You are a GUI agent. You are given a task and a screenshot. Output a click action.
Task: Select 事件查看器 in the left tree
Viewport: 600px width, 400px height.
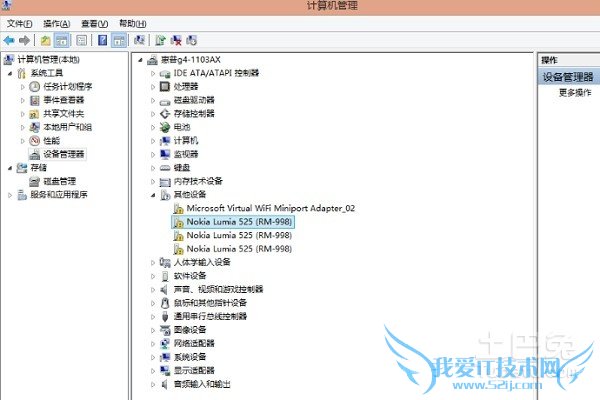click(64, 100)
